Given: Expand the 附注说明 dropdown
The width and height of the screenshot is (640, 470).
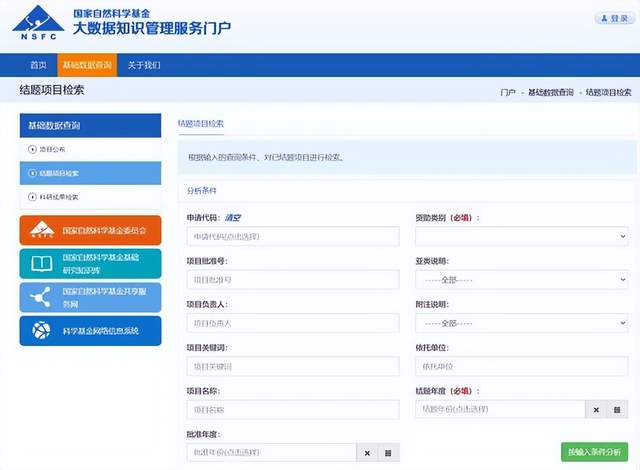Looking at the screenshot, I should [x=522, y=323].
